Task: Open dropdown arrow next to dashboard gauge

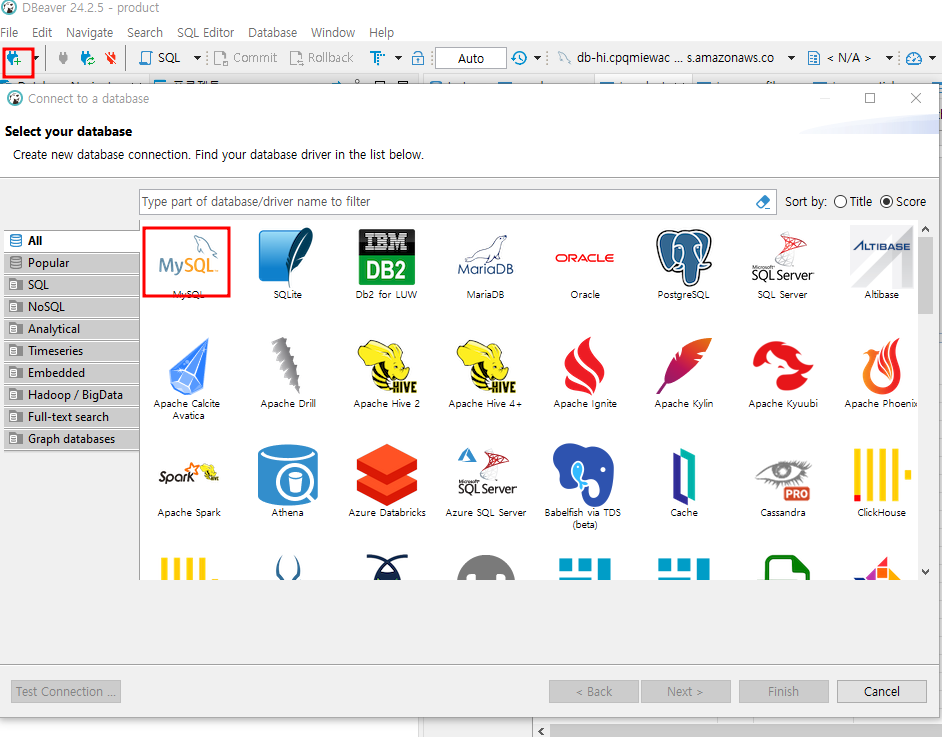Action: pyautogui.click(x=932, y=58)
